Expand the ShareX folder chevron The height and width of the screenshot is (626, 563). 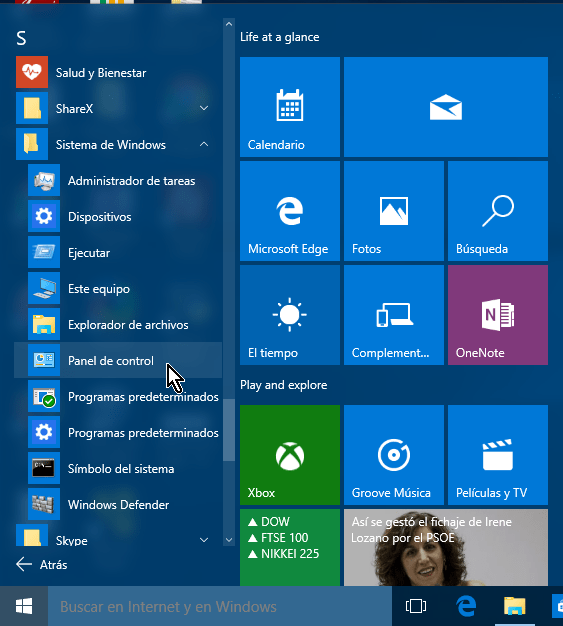[204, 108]
